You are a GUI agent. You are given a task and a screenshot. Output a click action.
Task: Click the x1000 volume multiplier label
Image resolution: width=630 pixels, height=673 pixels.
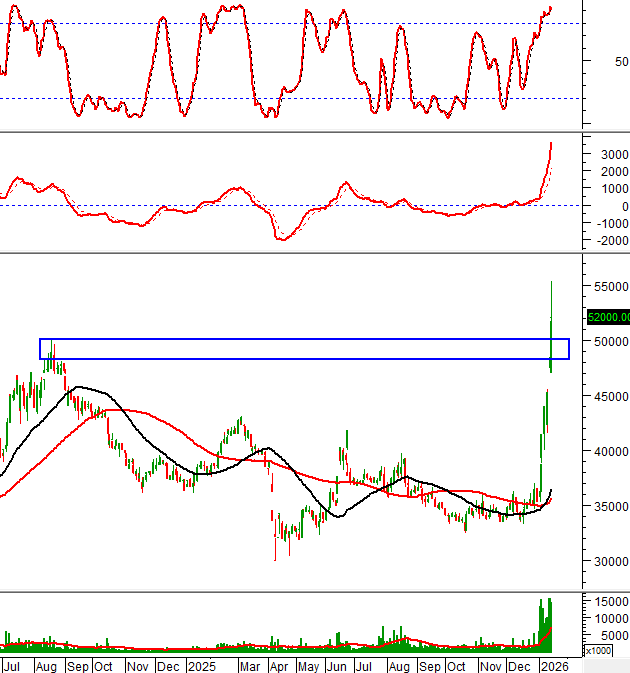(599, 651)
